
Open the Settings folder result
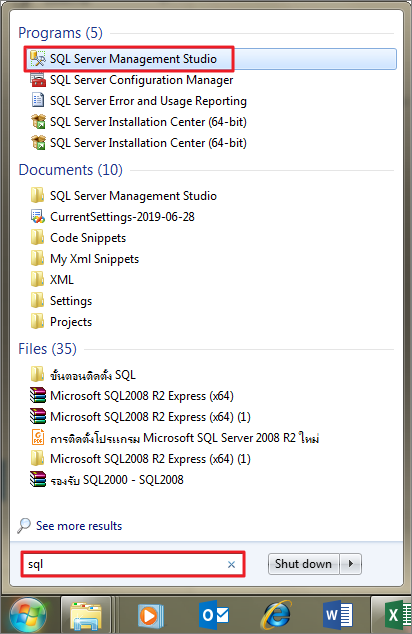[71, 301]
